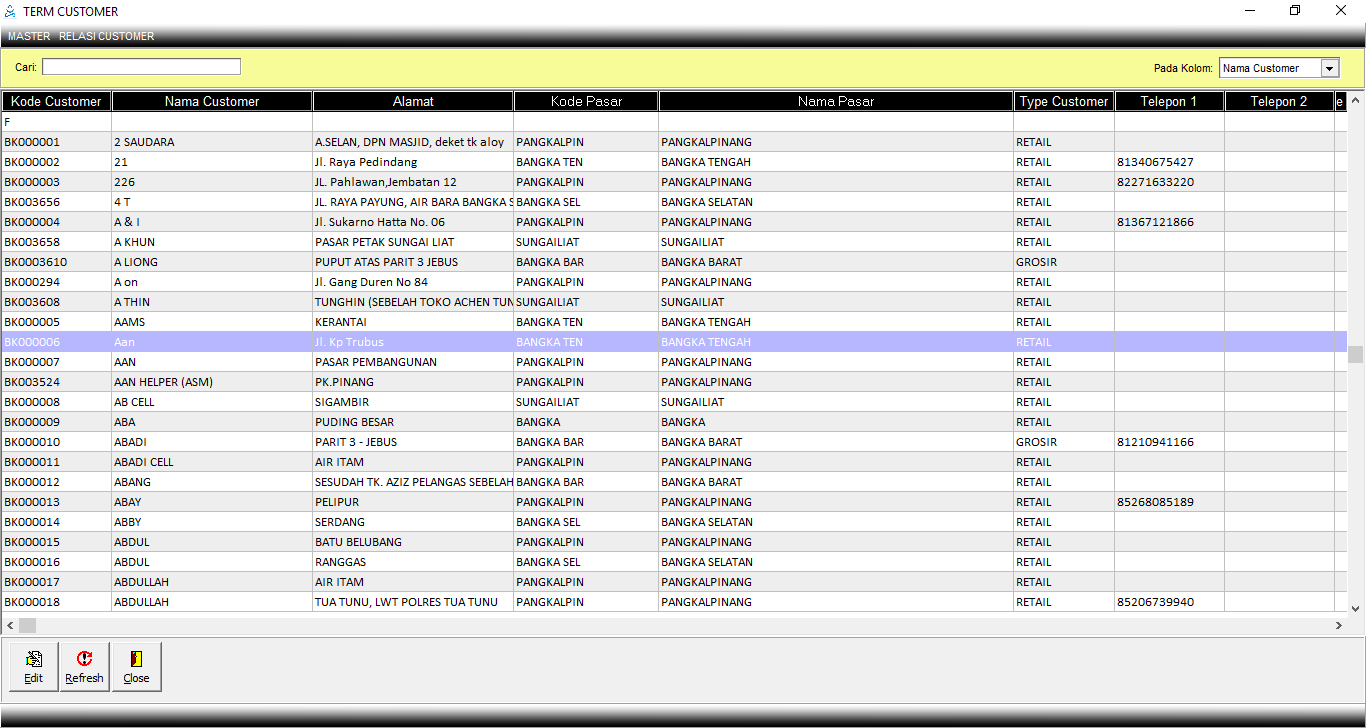Click the Nama Customer column header

(212, 101)
